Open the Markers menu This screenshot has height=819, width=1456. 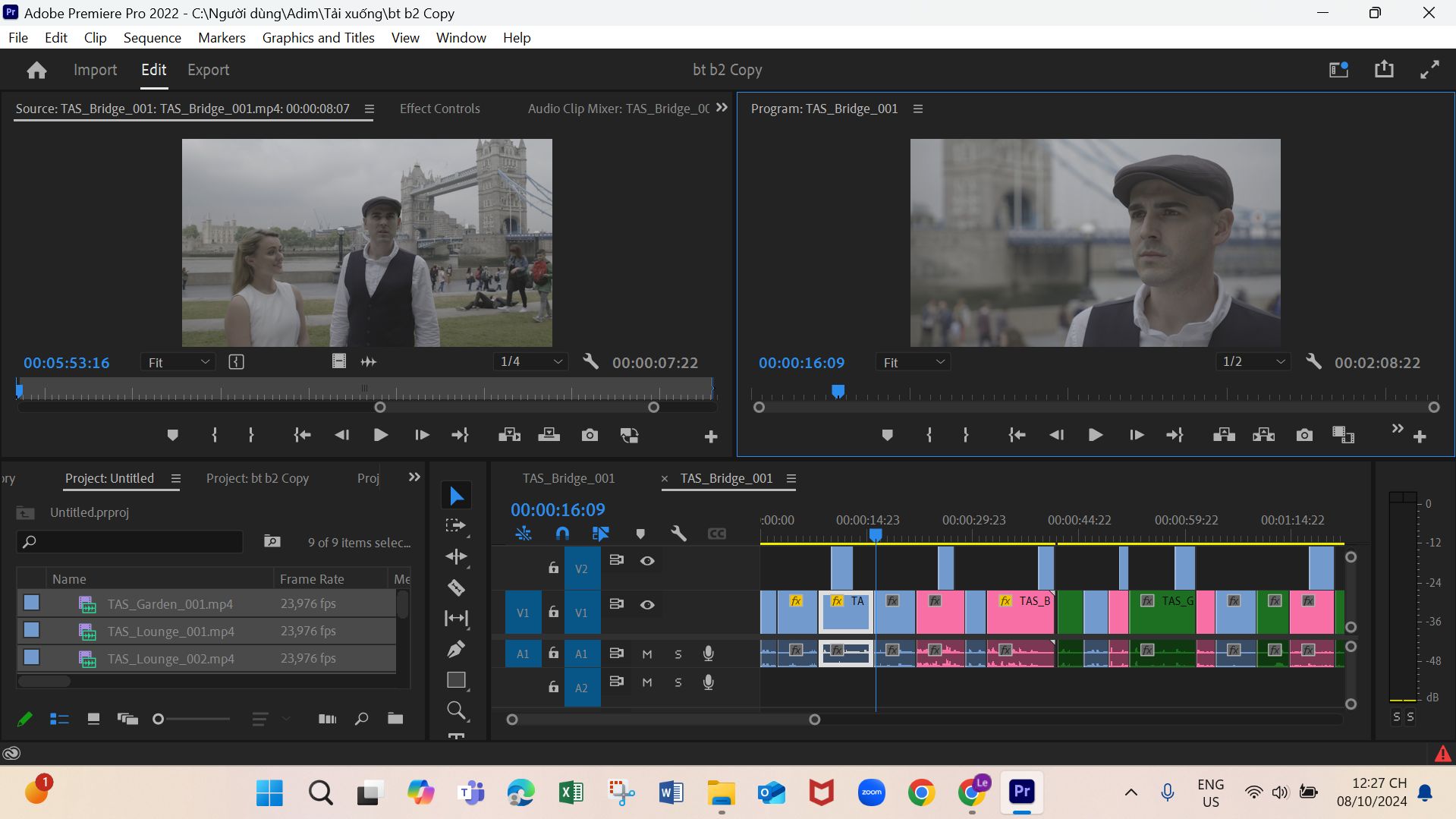[x=222, y=38]
